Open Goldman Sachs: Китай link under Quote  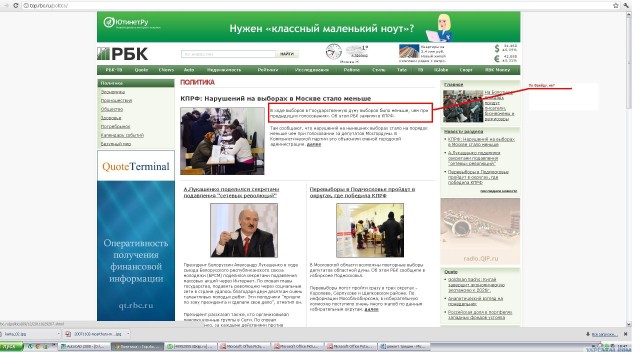(476, 285)
